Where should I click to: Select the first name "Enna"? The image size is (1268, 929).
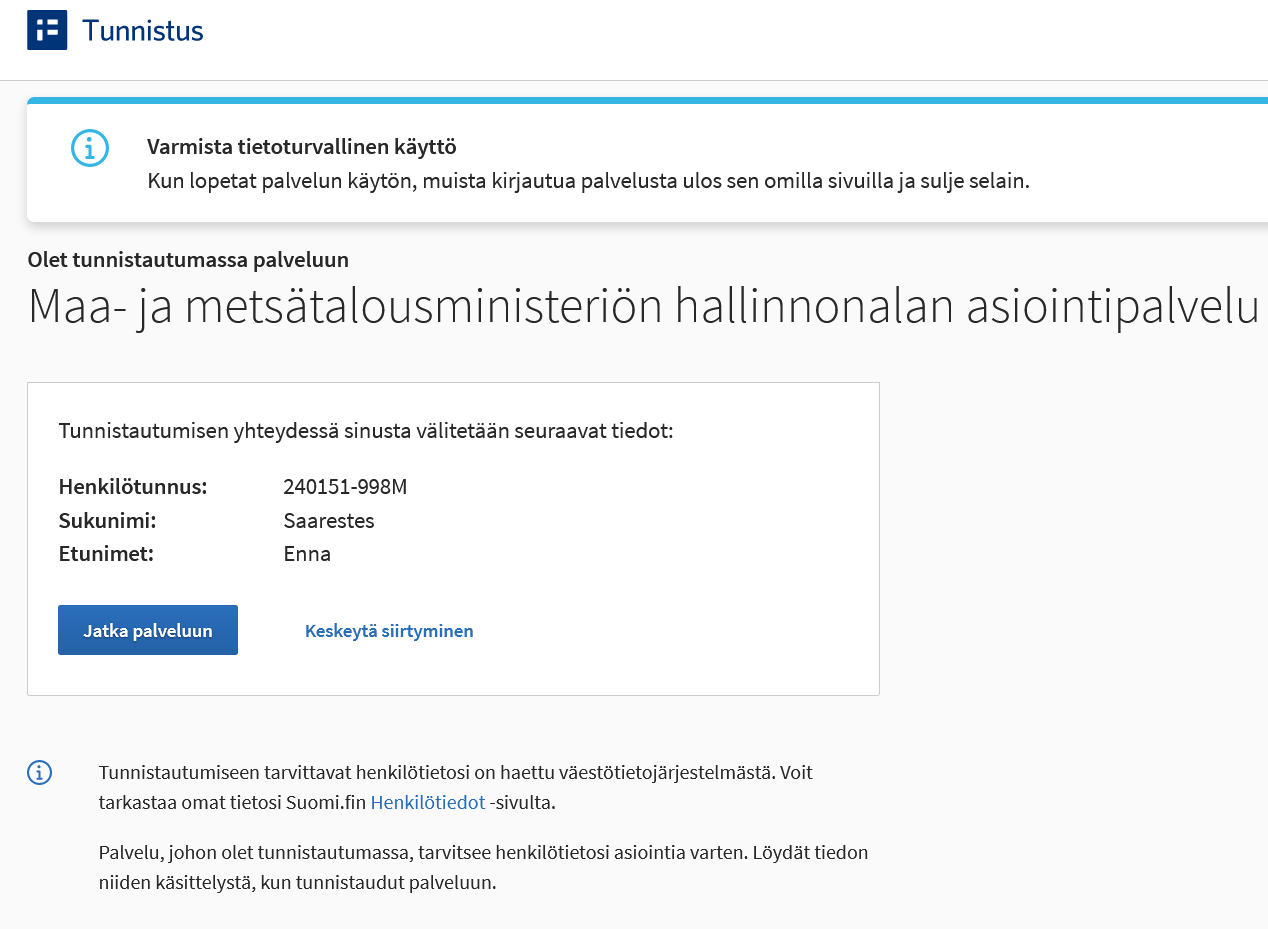point(307,553)
